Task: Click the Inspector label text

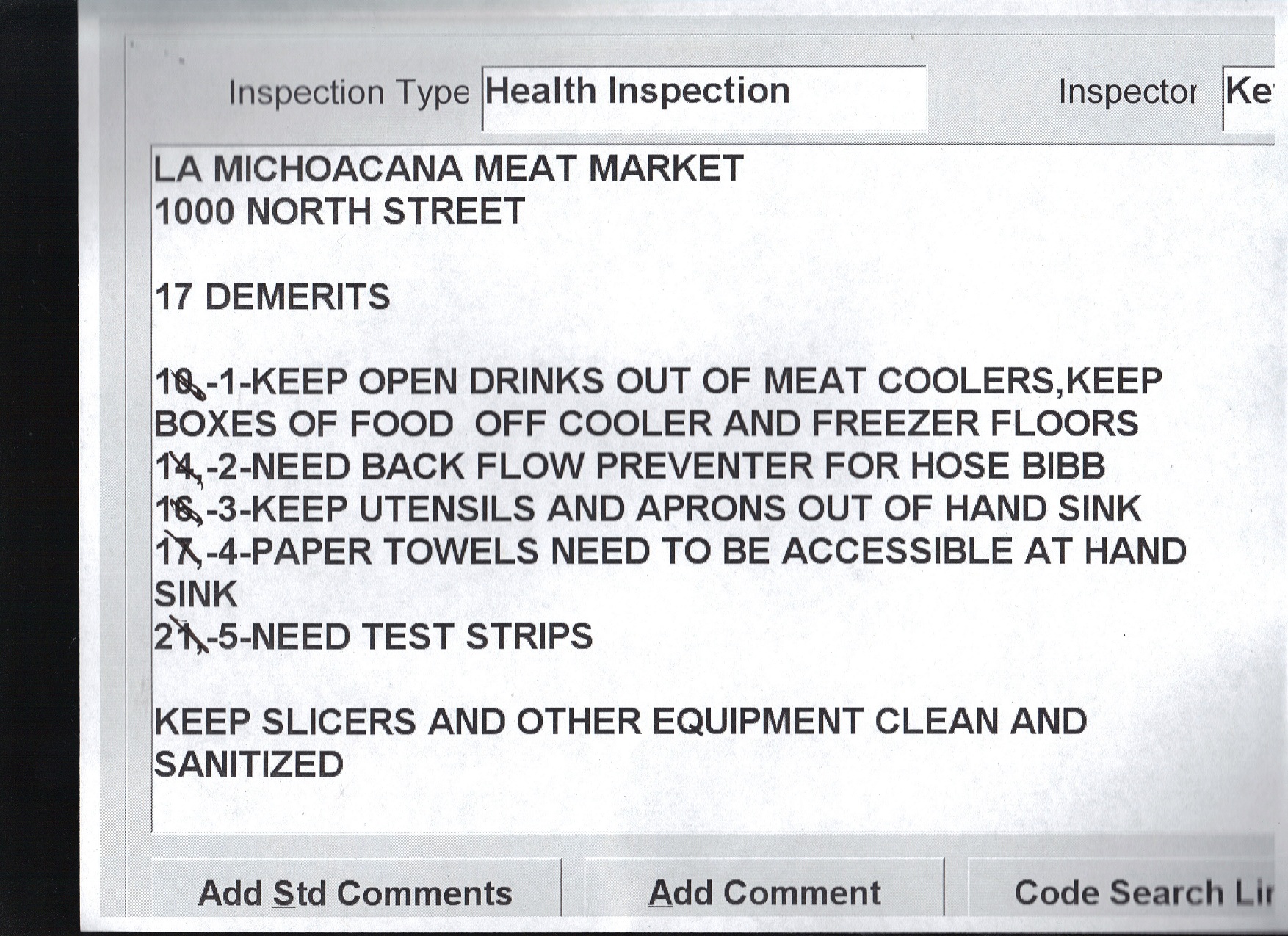Action: 1127,92
